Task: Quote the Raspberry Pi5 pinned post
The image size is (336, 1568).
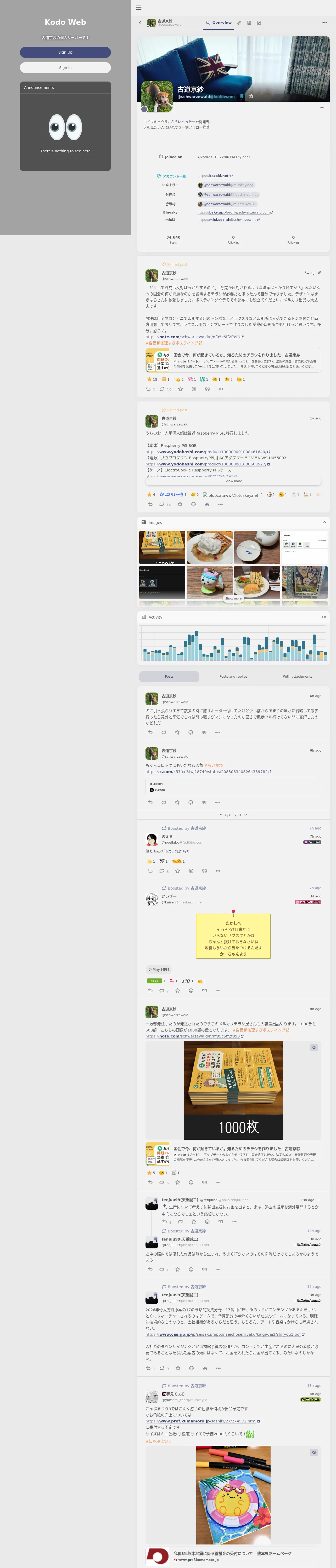Action: click(x=207, y=504)
